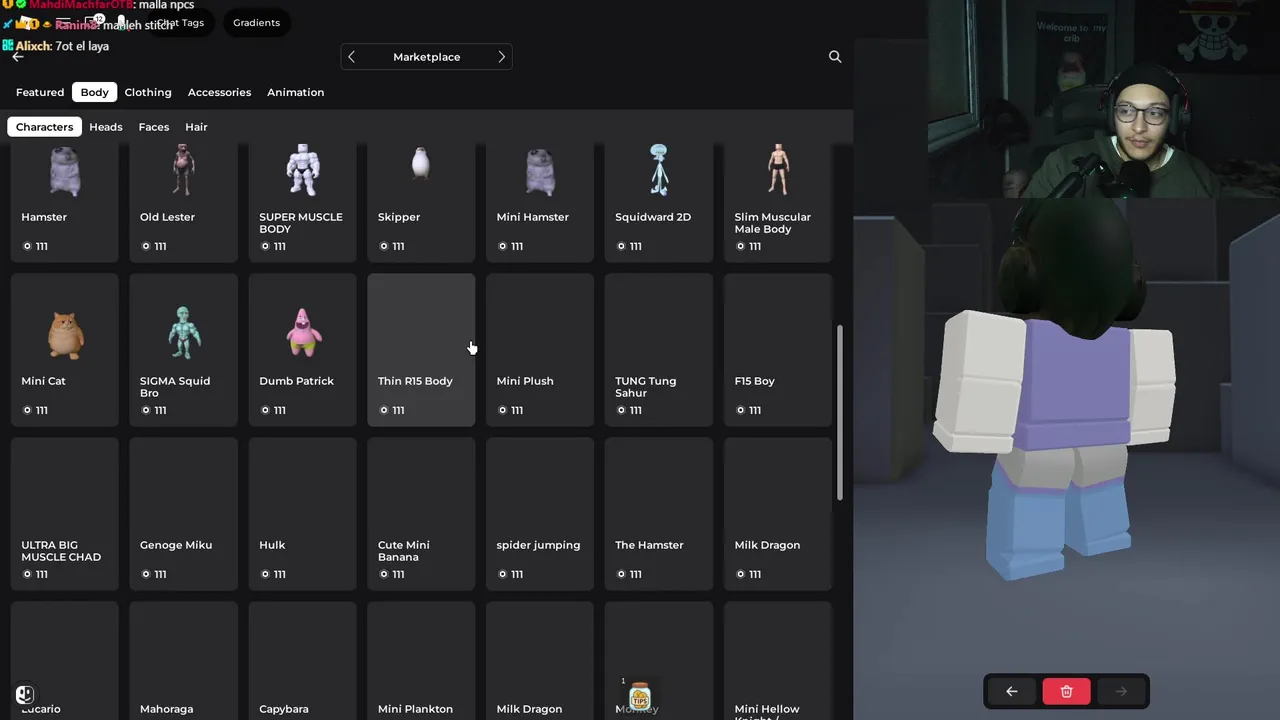
Task: Open the Genoge Miku card
Action: pos(184,514)
